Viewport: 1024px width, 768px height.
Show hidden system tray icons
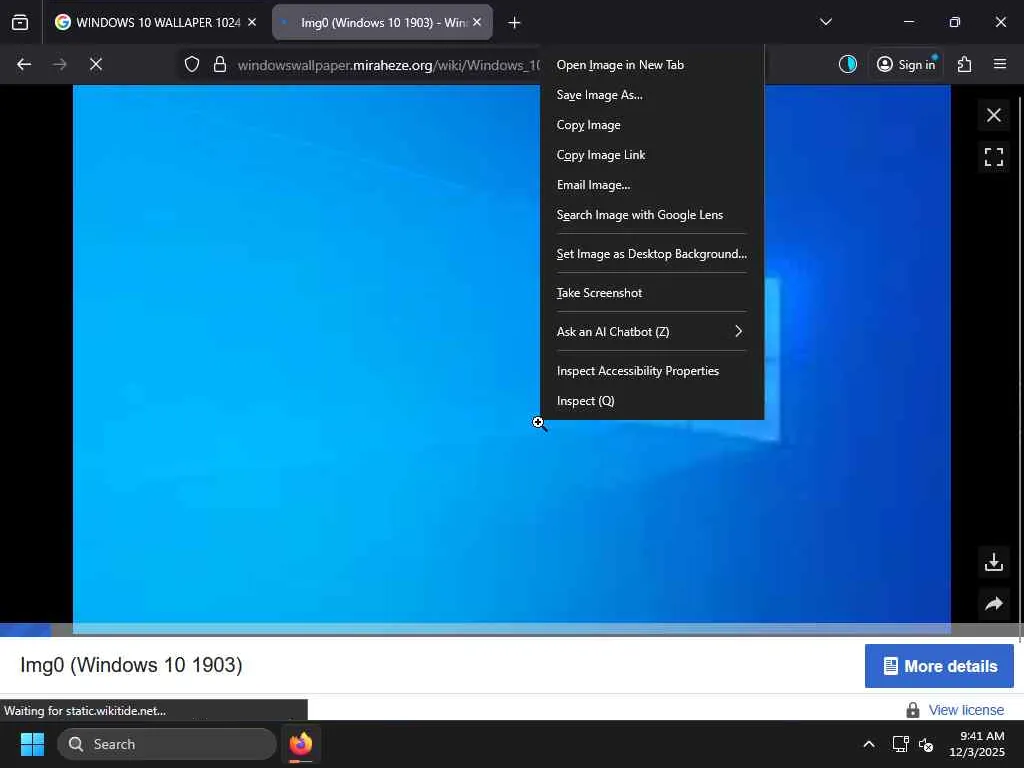point(869,744)
